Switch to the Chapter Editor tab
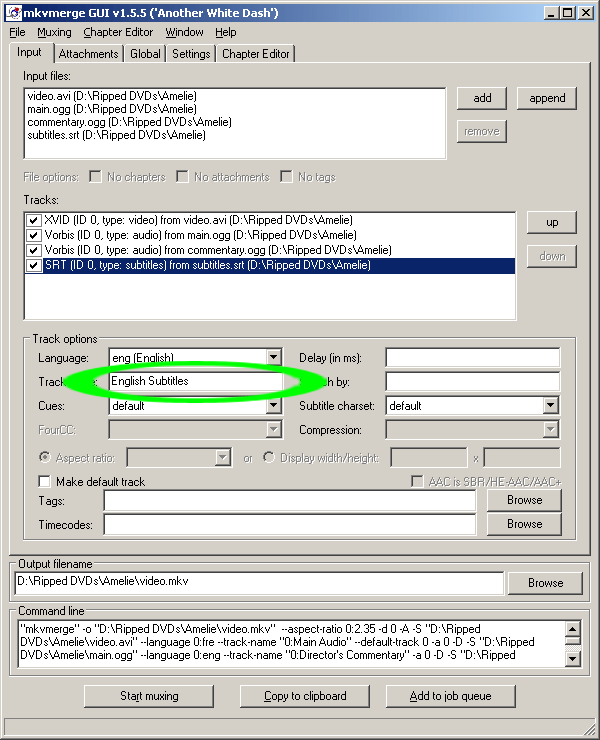Viewport: 600px width, 740px height. point(255,54)
